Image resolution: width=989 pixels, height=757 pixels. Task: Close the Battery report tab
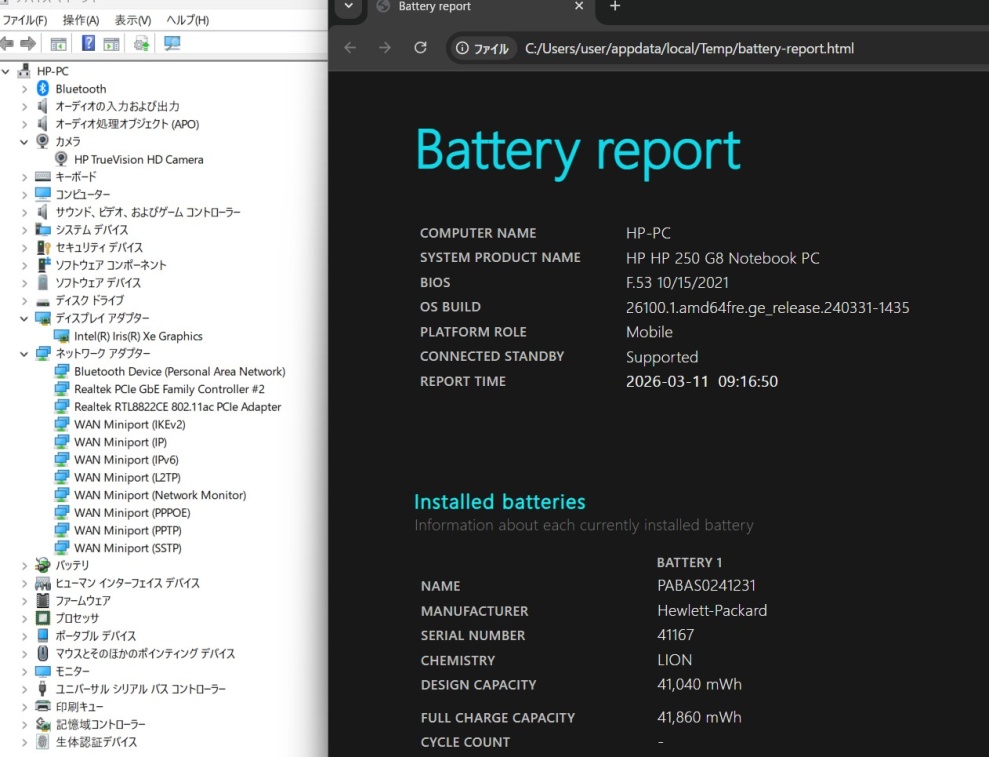pos(579,7)
